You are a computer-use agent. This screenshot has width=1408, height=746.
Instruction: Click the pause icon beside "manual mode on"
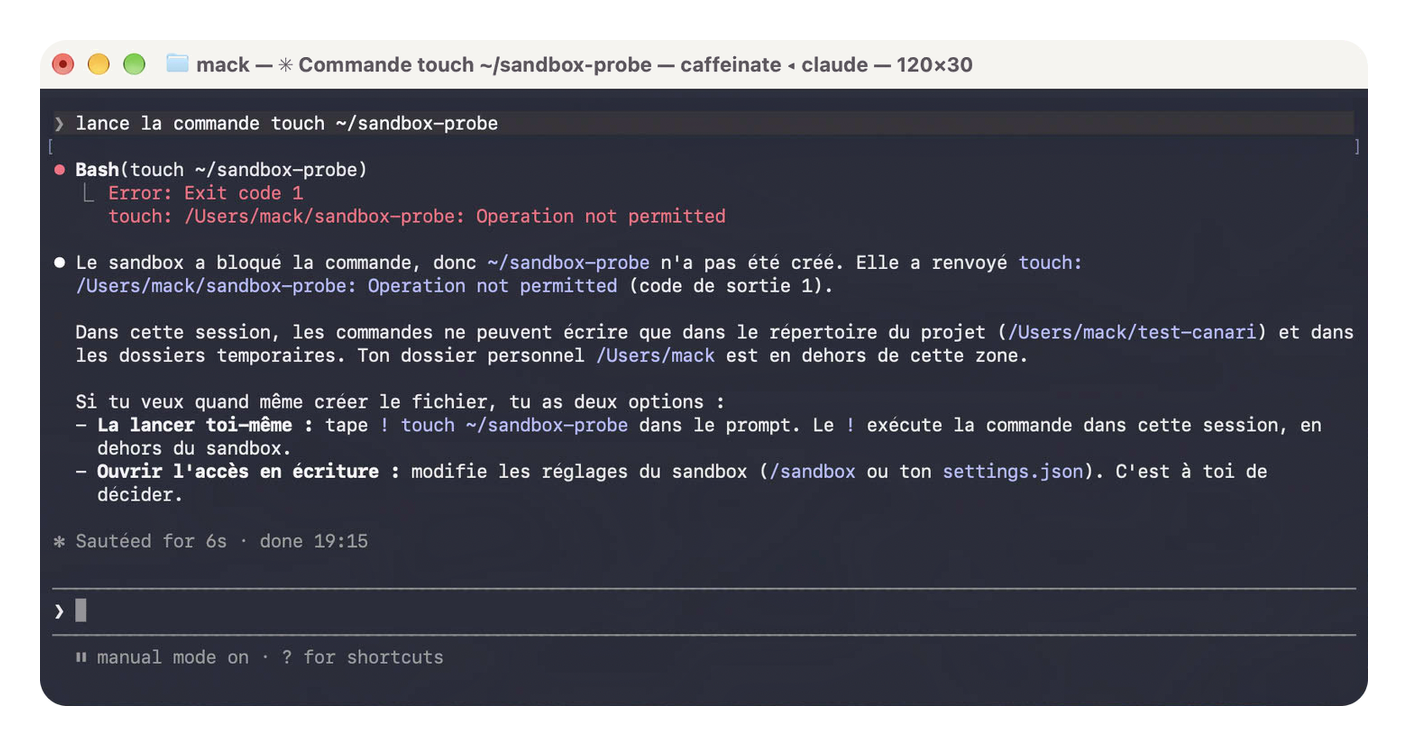[81, 657]
